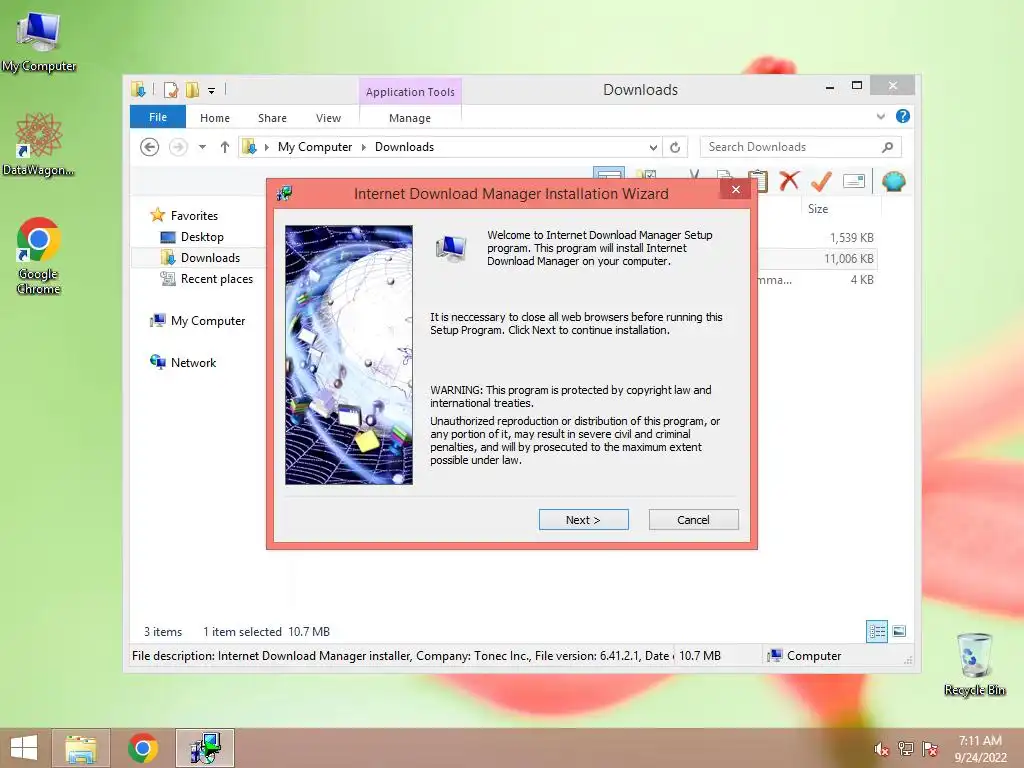The height and width of the screenshot is (768, 1024).
Task: Click the orange checkmark toolbar icon
Action: pos(821,181)
